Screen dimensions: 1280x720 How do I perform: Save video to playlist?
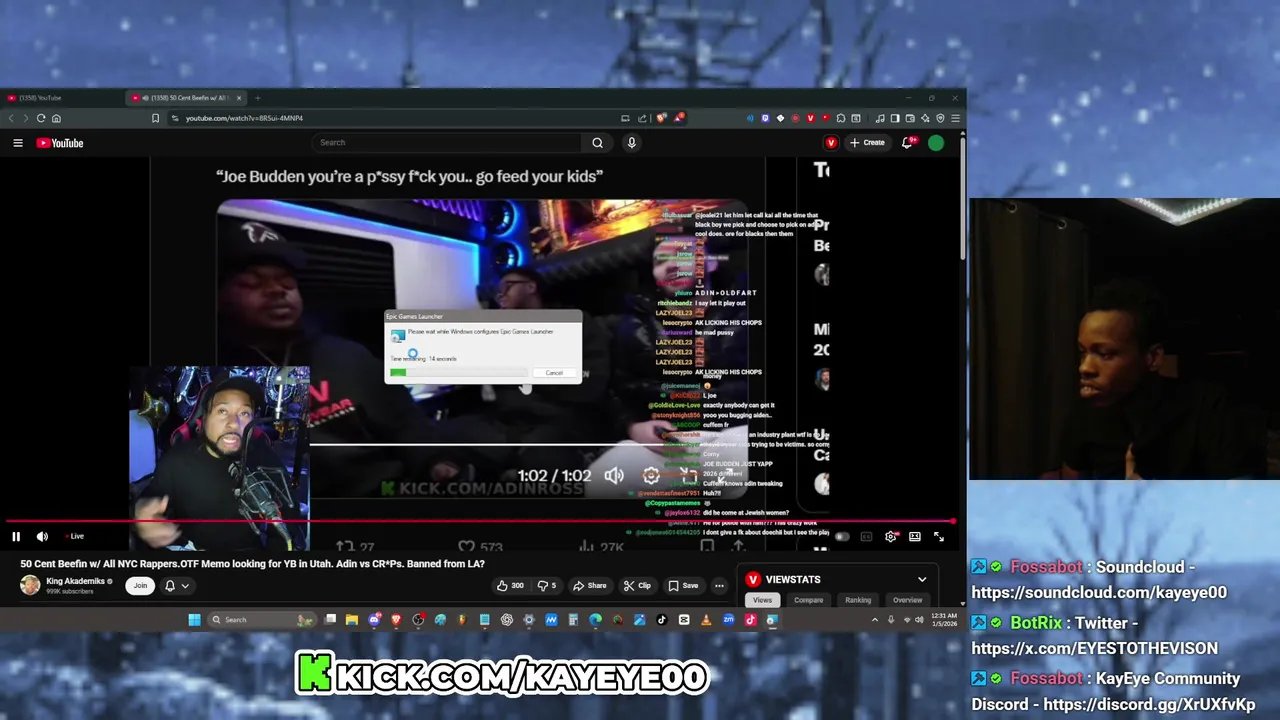click(x=683, y=586)
